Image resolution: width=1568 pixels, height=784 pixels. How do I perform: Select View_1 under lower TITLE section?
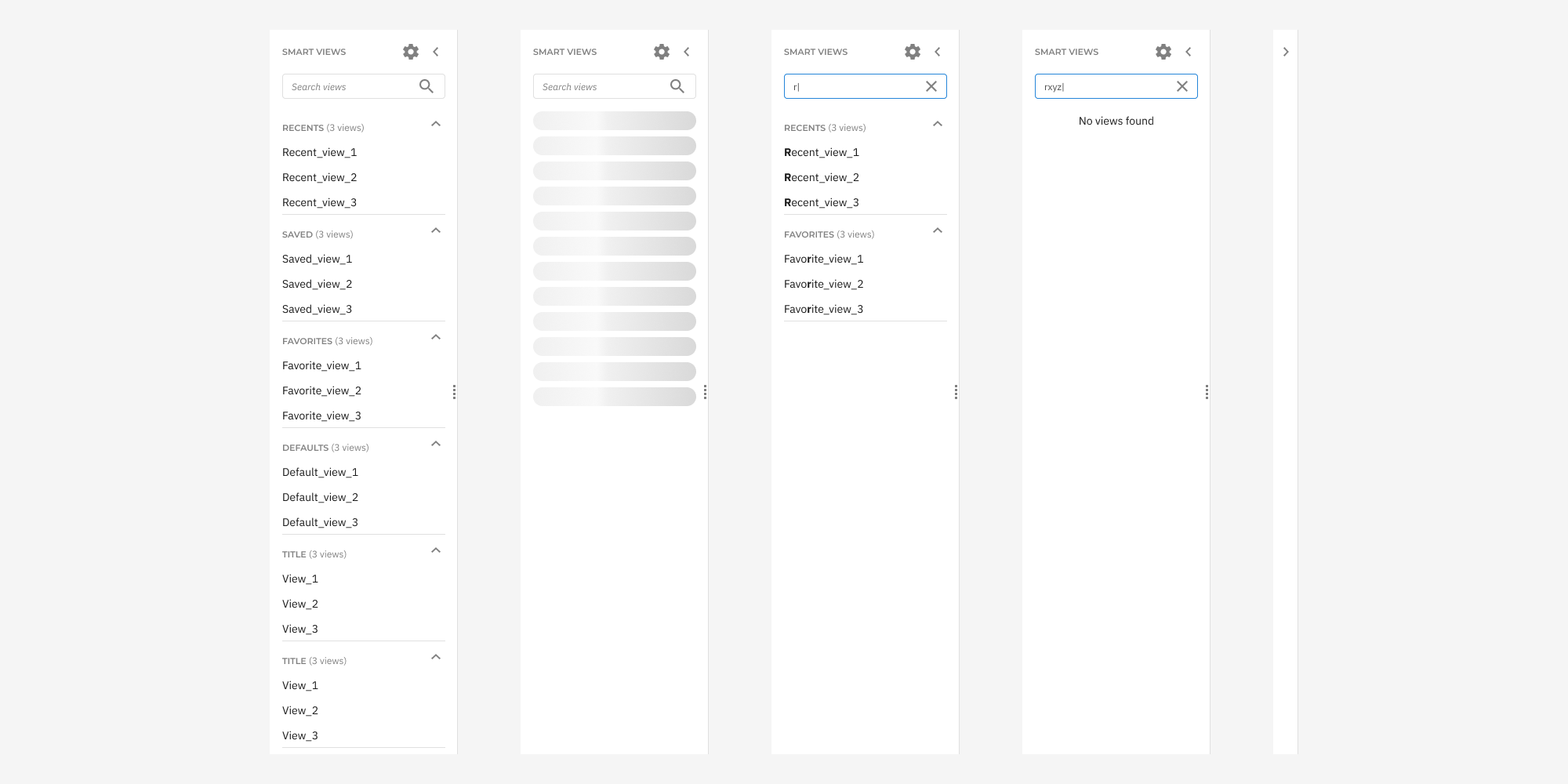coord(300,685)
